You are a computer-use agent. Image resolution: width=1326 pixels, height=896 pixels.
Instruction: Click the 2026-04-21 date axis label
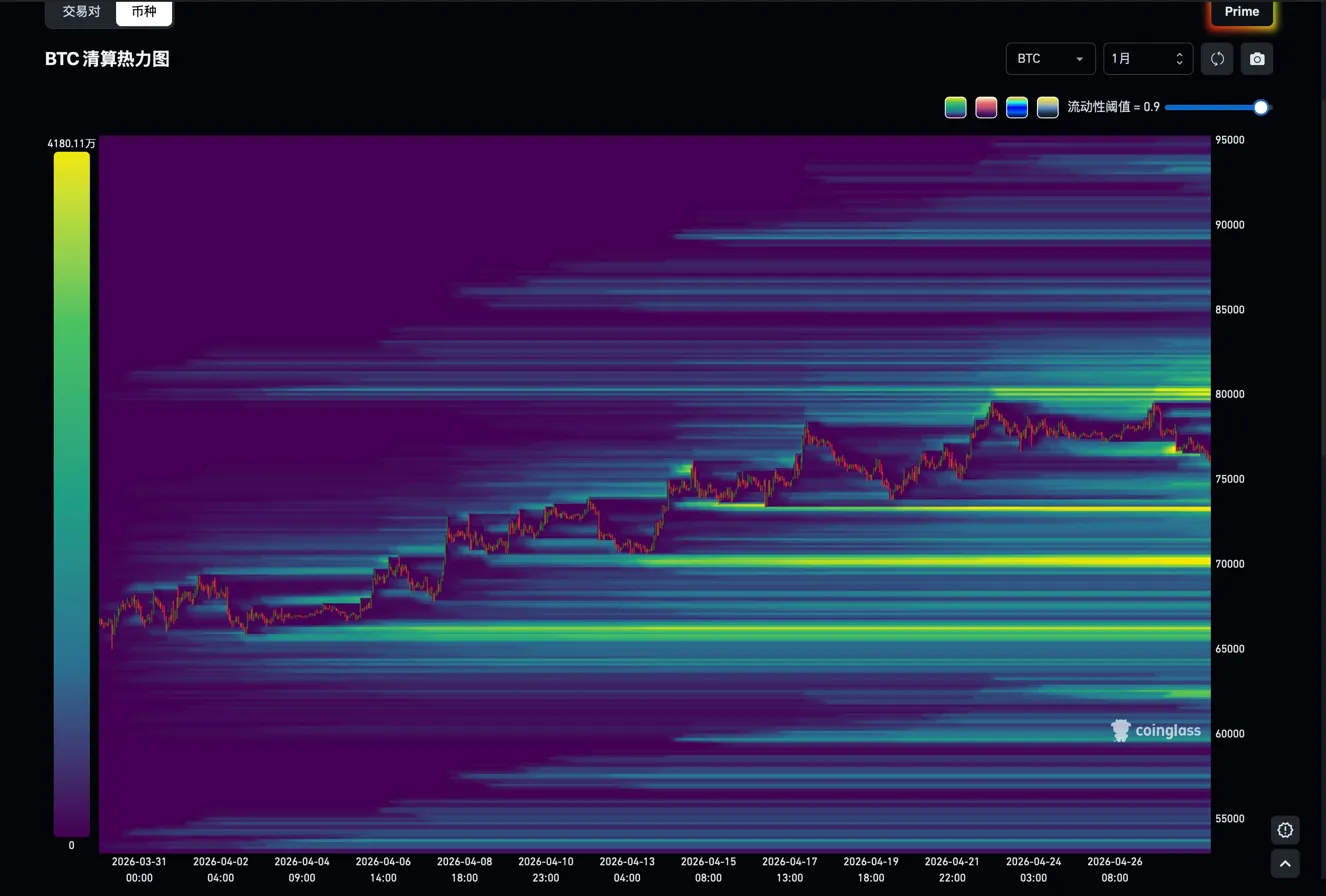(952, 869)
